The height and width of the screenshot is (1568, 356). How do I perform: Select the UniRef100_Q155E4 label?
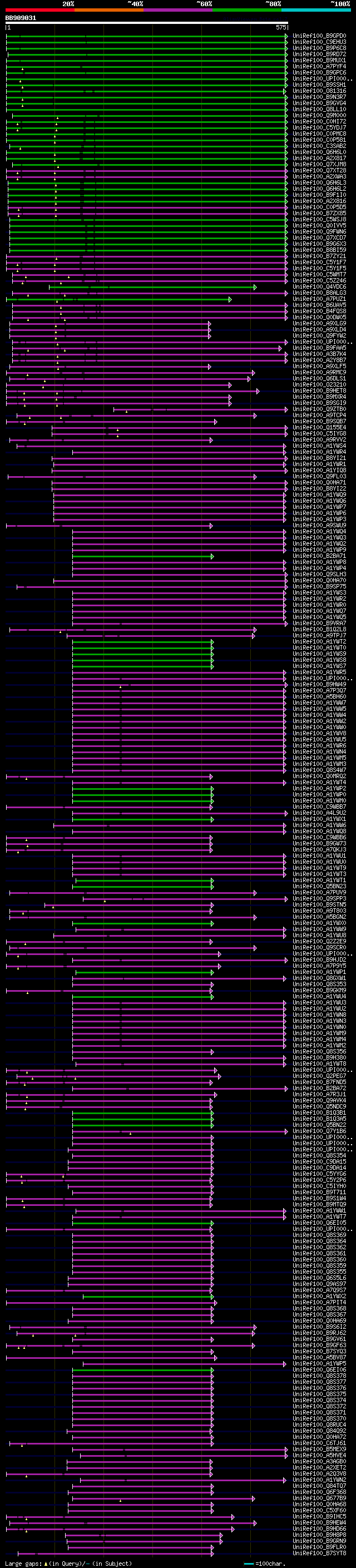(x=319, y=428)
